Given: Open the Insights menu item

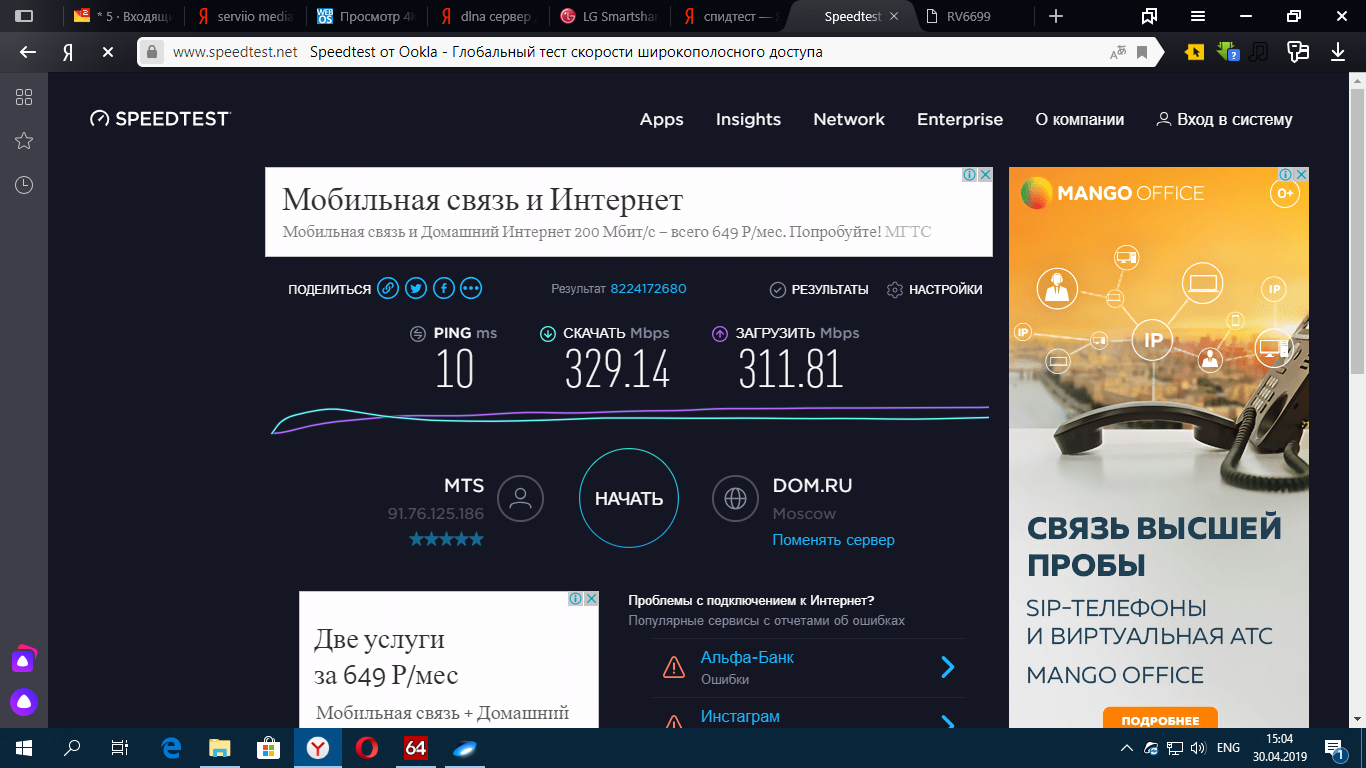Looking at the screenshot, I should tap(748, 119).
